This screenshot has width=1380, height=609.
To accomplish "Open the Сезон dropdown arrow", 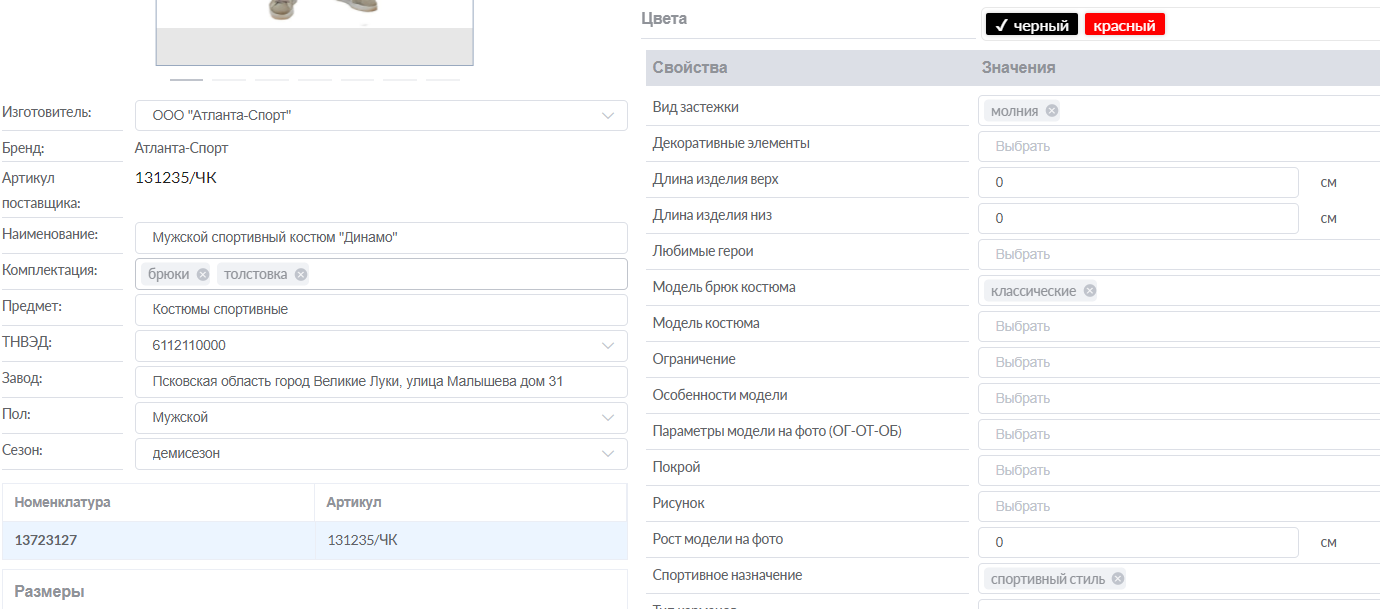I will click(x=608, y=454).
